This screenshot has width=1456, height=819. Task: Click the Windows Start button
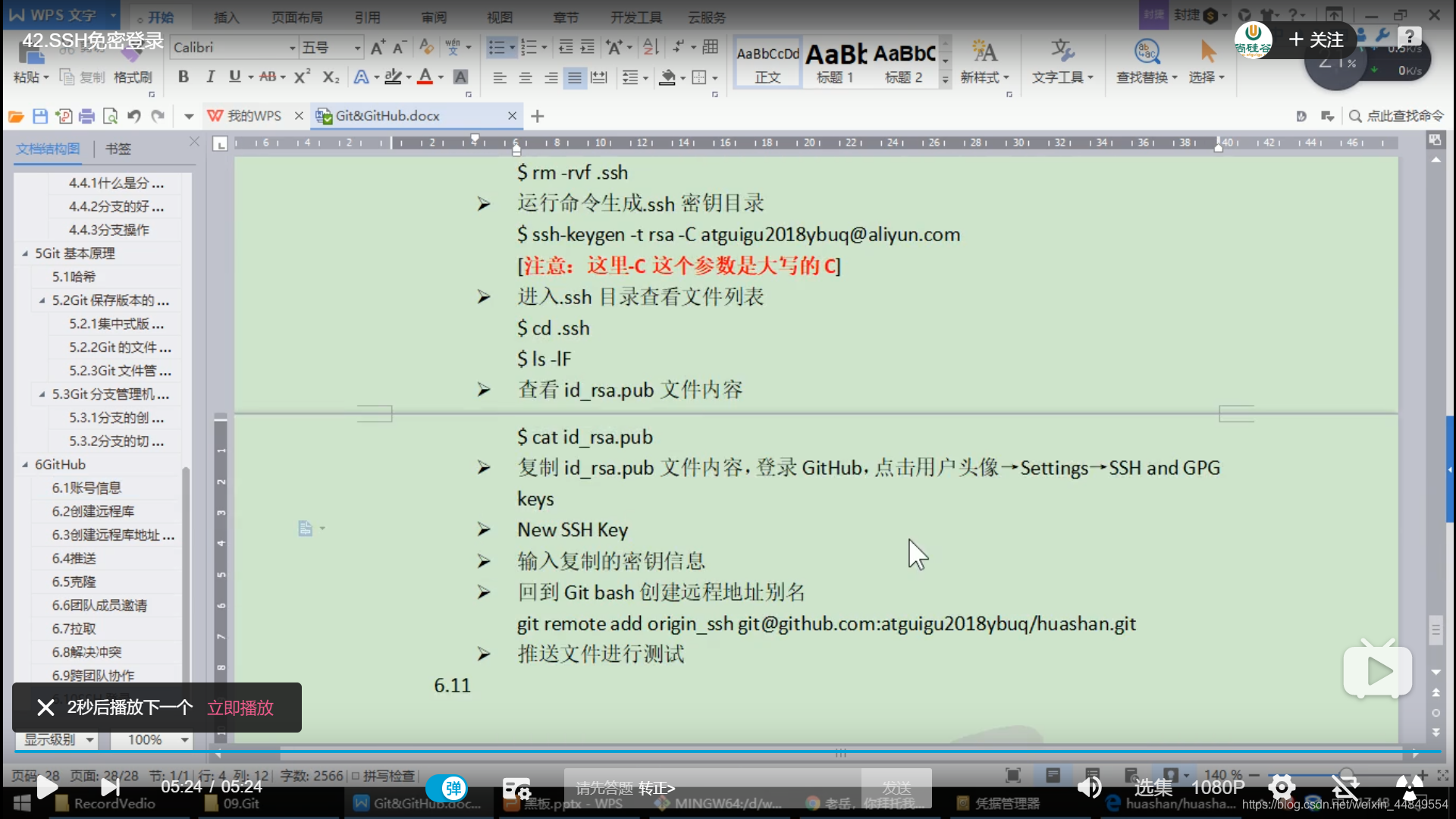point(22,804)
